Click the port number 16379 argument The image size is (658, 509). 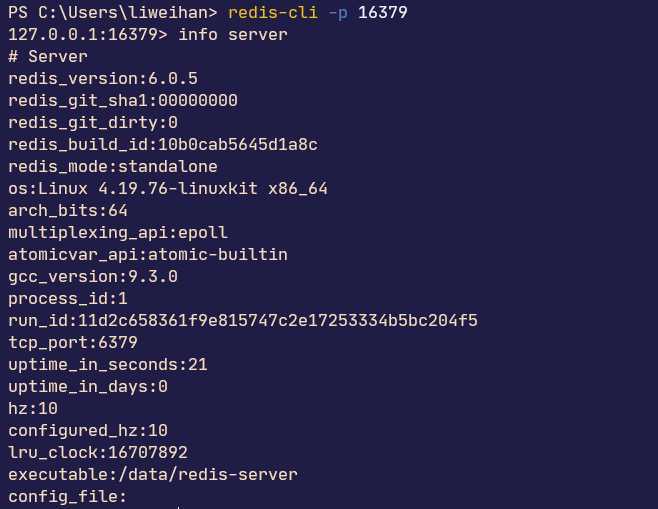383,12
